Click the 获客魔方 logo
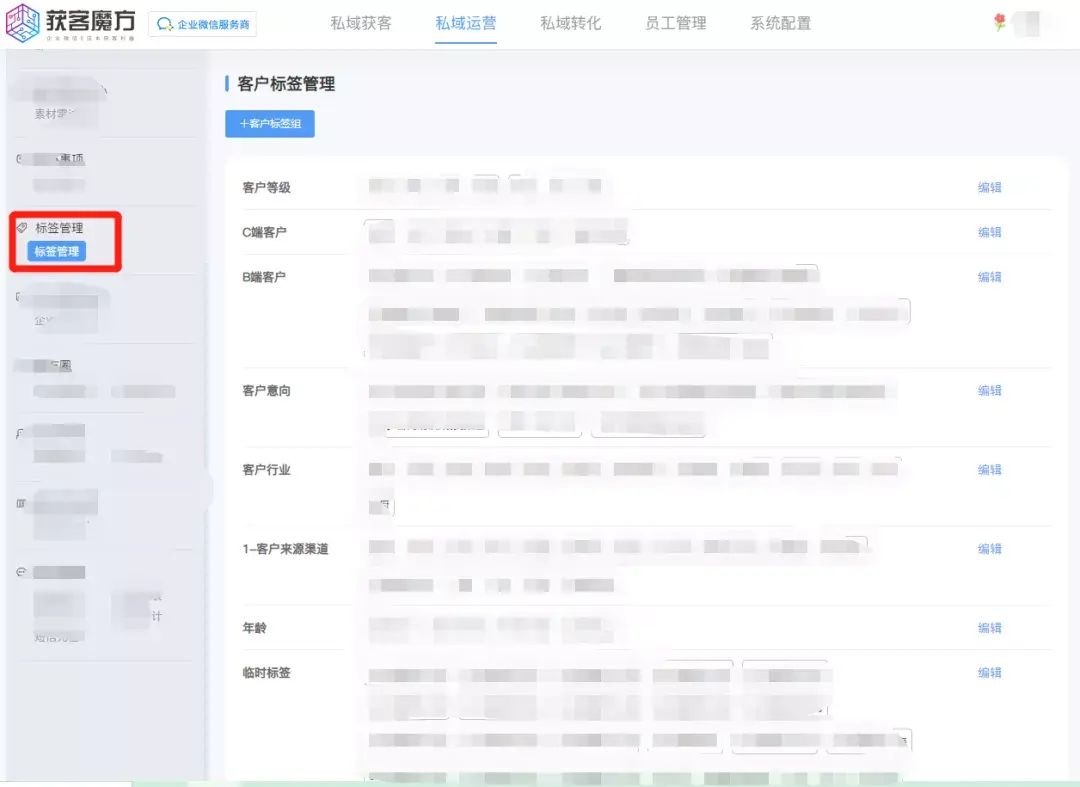This screenshot has width=1080, height=787. [x=71, y=24]
